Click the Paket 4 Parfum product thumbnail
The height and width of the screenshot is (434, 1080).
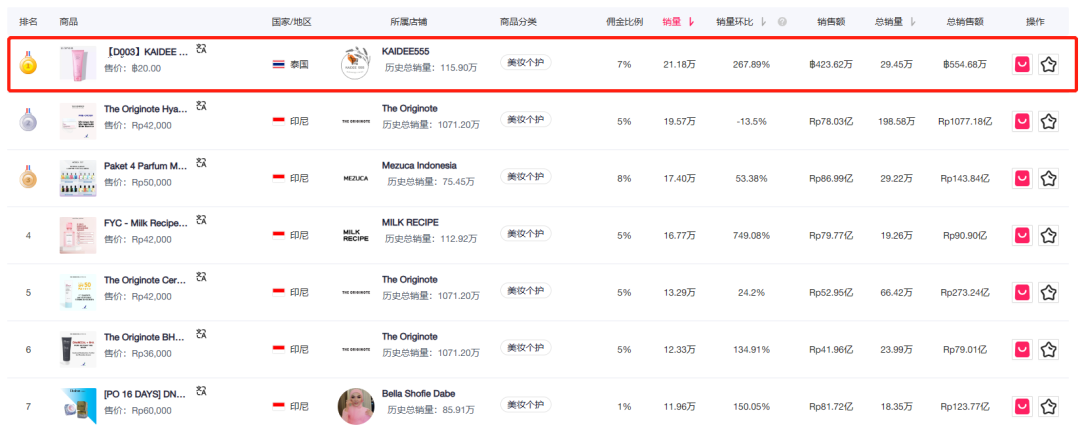click(76, 178)
